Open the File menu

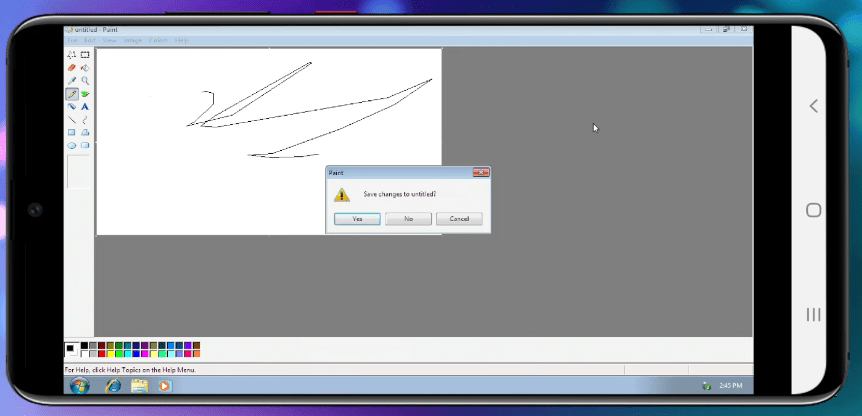point(72,40)
